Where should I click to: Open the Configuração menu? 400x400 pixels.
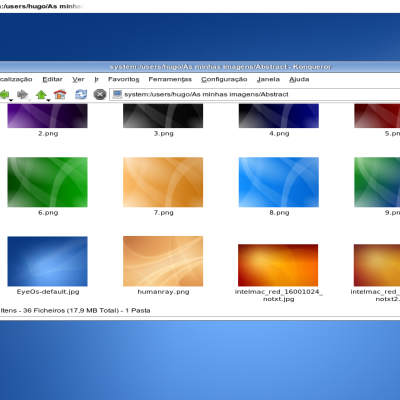coord(224,79)
